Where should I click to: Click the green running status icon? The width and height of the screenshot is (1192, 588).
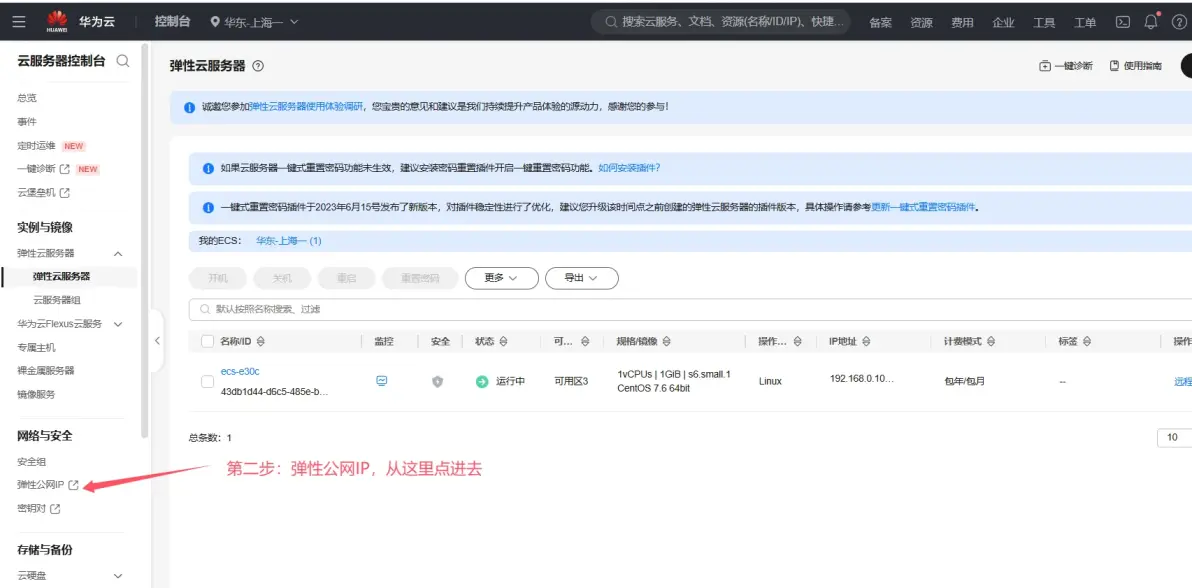tap(482, 382)
